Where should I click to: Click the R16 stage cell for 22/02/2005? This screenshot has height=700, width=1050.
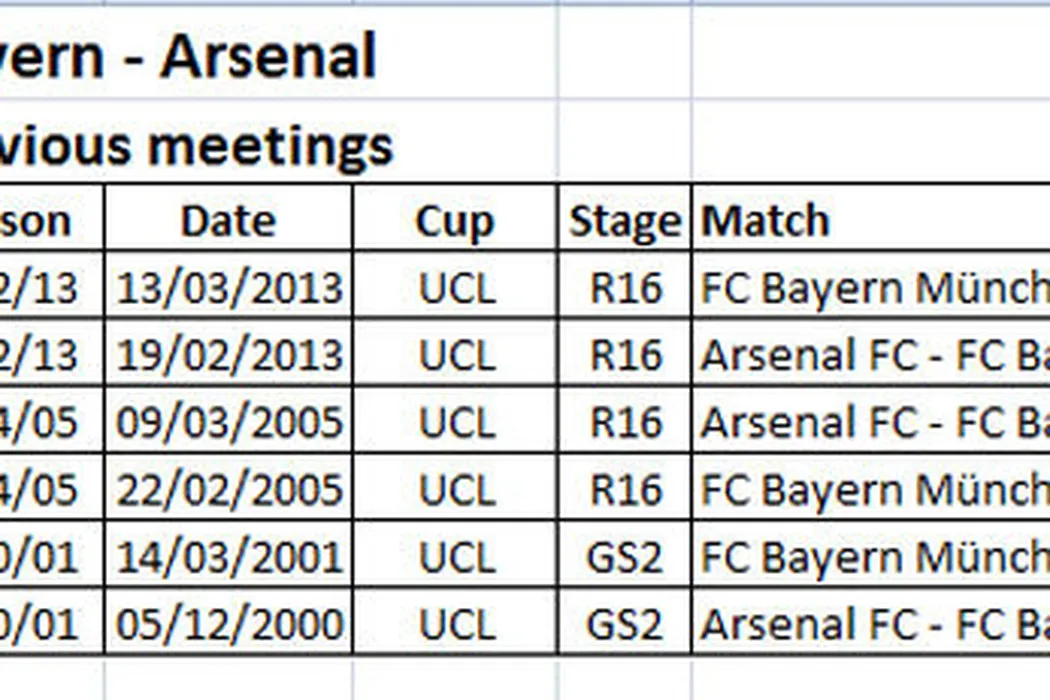[x=626, y=490]
